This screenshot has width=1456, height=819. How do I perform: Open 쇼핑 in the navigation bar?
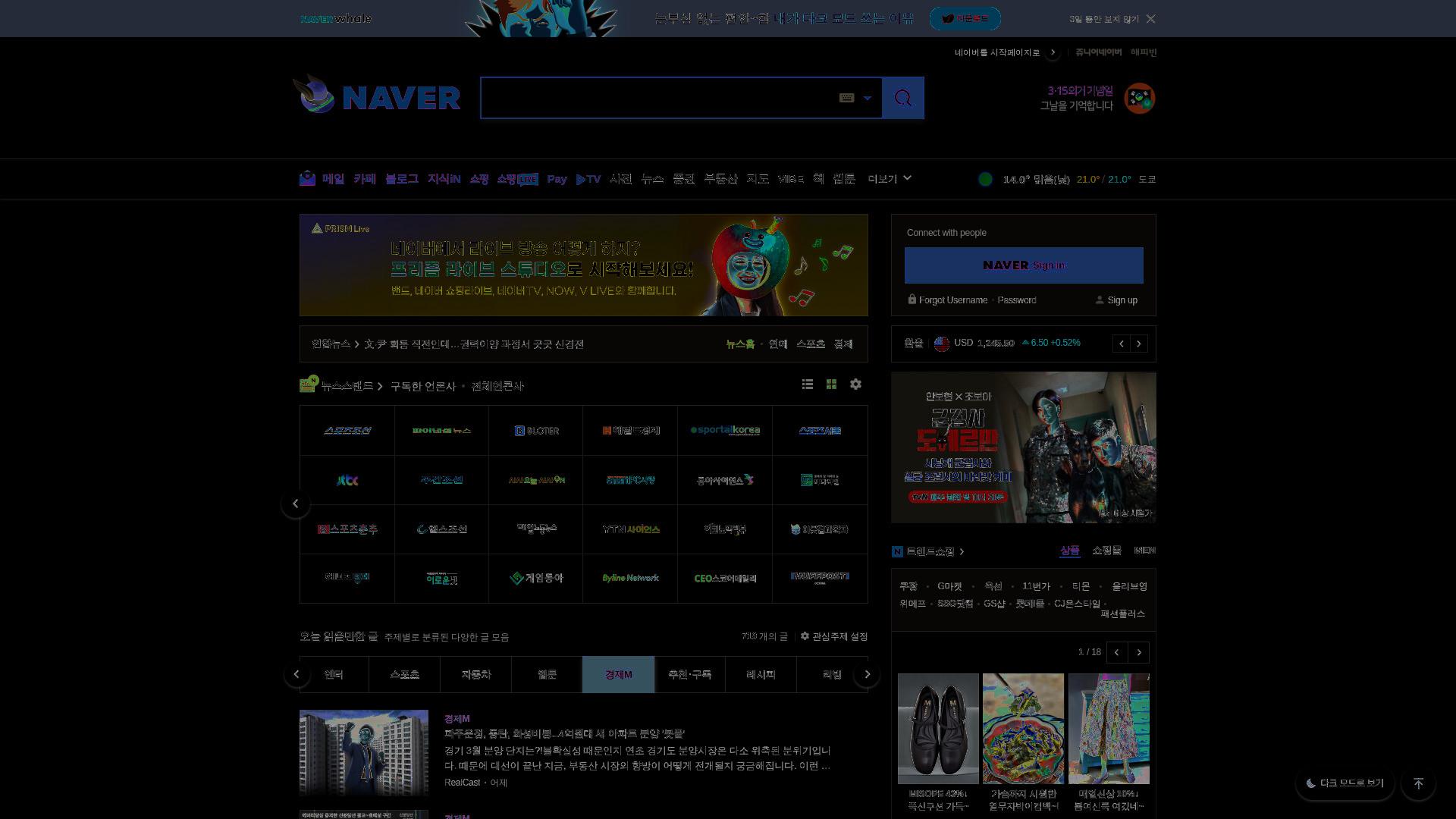pyautogui.click(x=479, y=179)
